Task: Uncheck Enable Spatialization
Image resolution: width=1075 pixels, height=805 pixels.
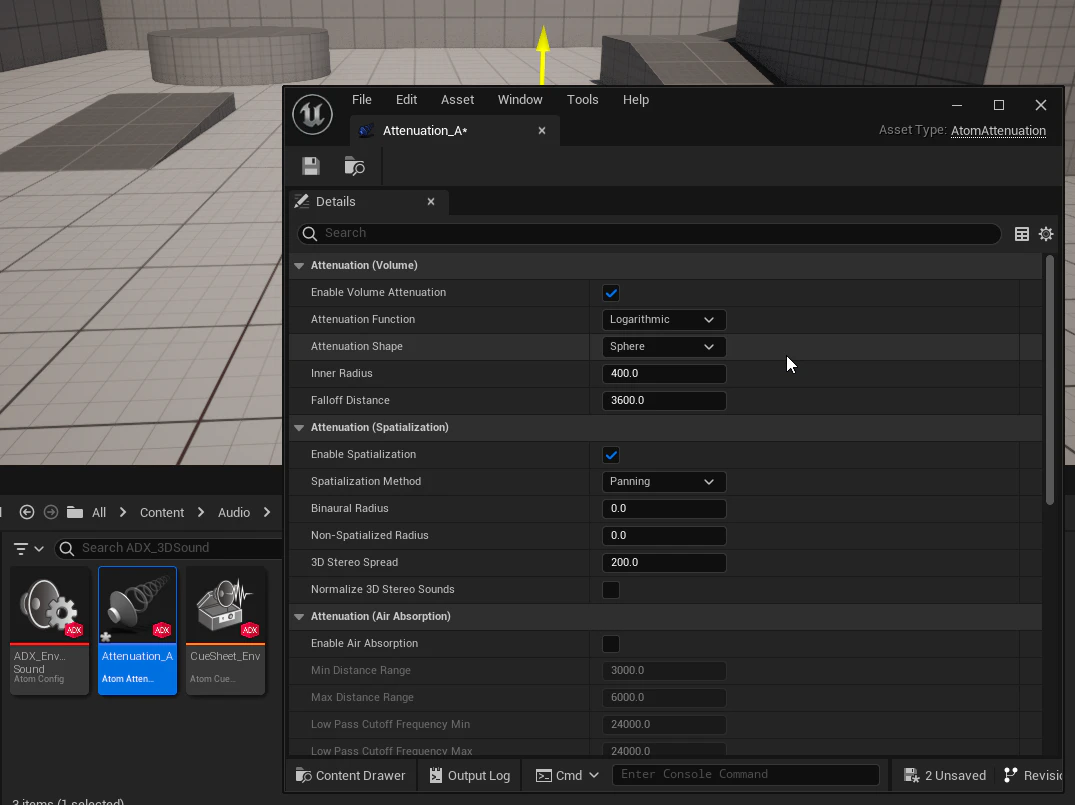Action: pos(611,455)
